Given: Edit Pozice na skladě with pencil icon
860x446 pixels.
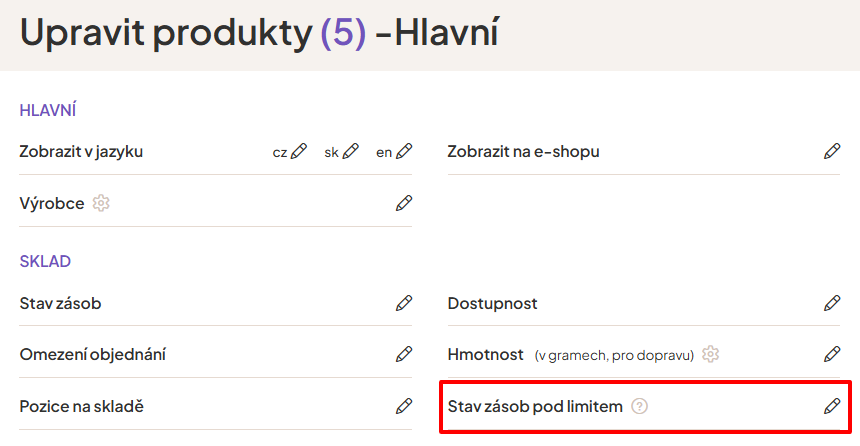Looking at the screenshot, I should (404, 407).
